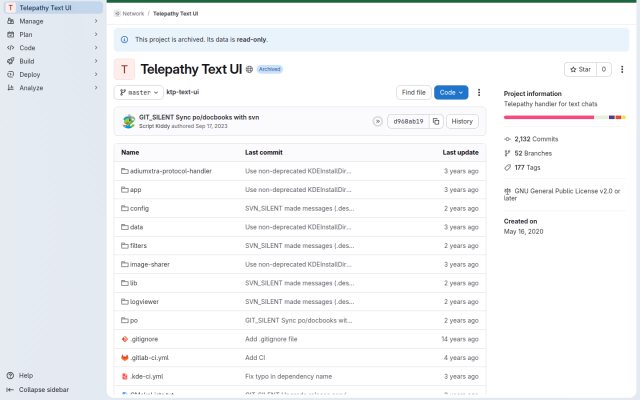
Task: Open the master branch dropdown
Action: click(139, 93)
